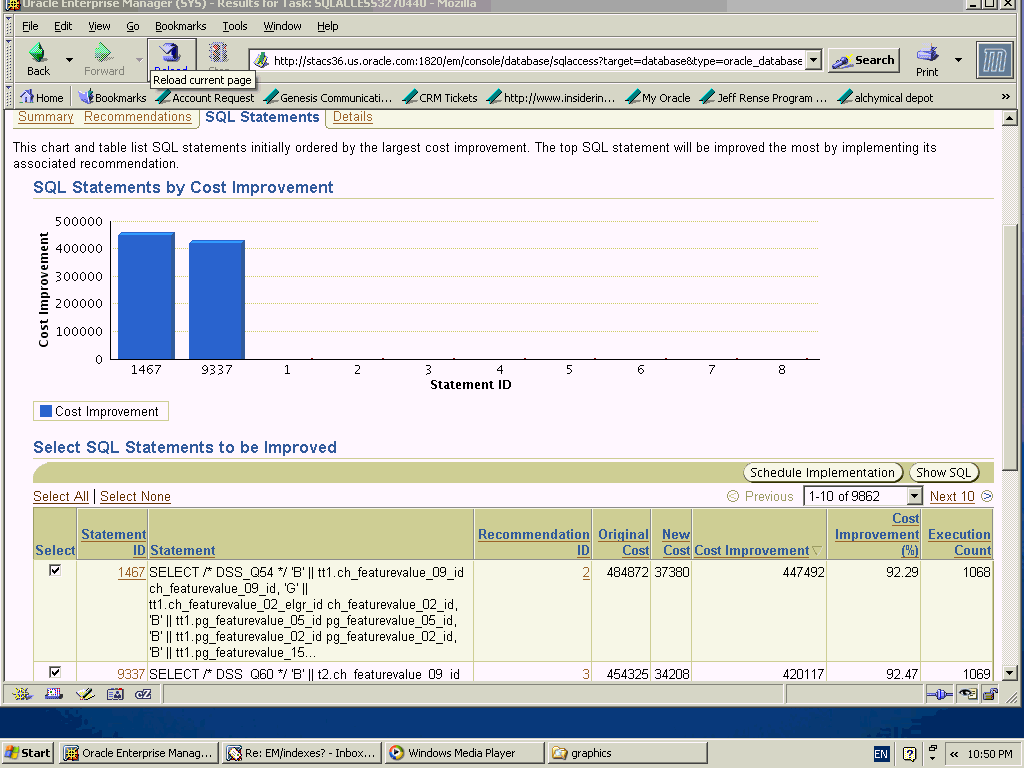Image resolution: width=1024 pixels, height=768 pixels.
Task: Click the Reload page icon
Action: coord(171,53)
